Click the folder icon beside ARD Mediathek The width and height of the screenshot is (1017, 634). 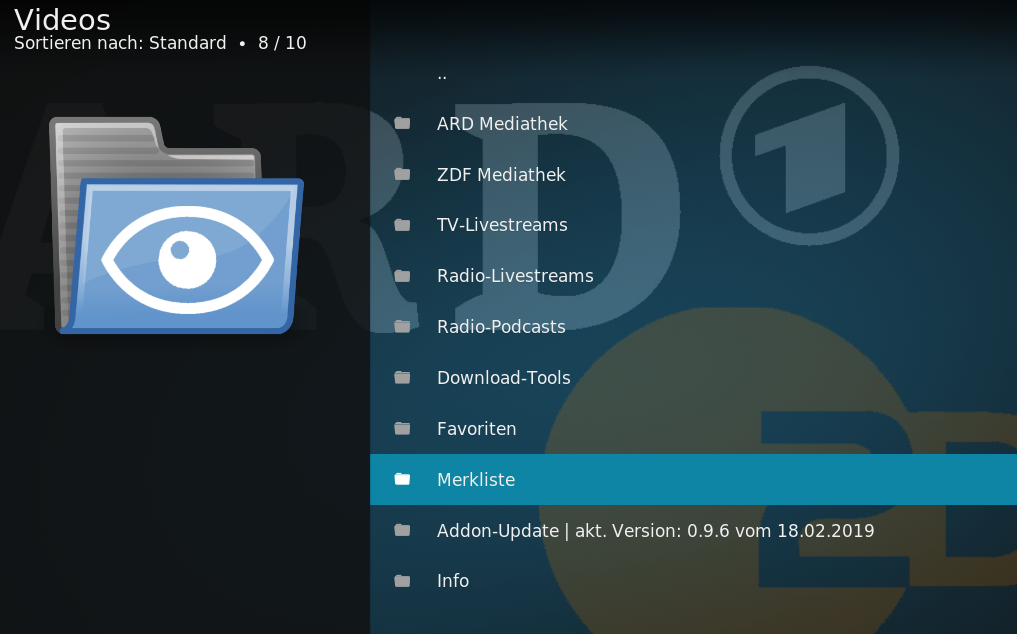402,123
